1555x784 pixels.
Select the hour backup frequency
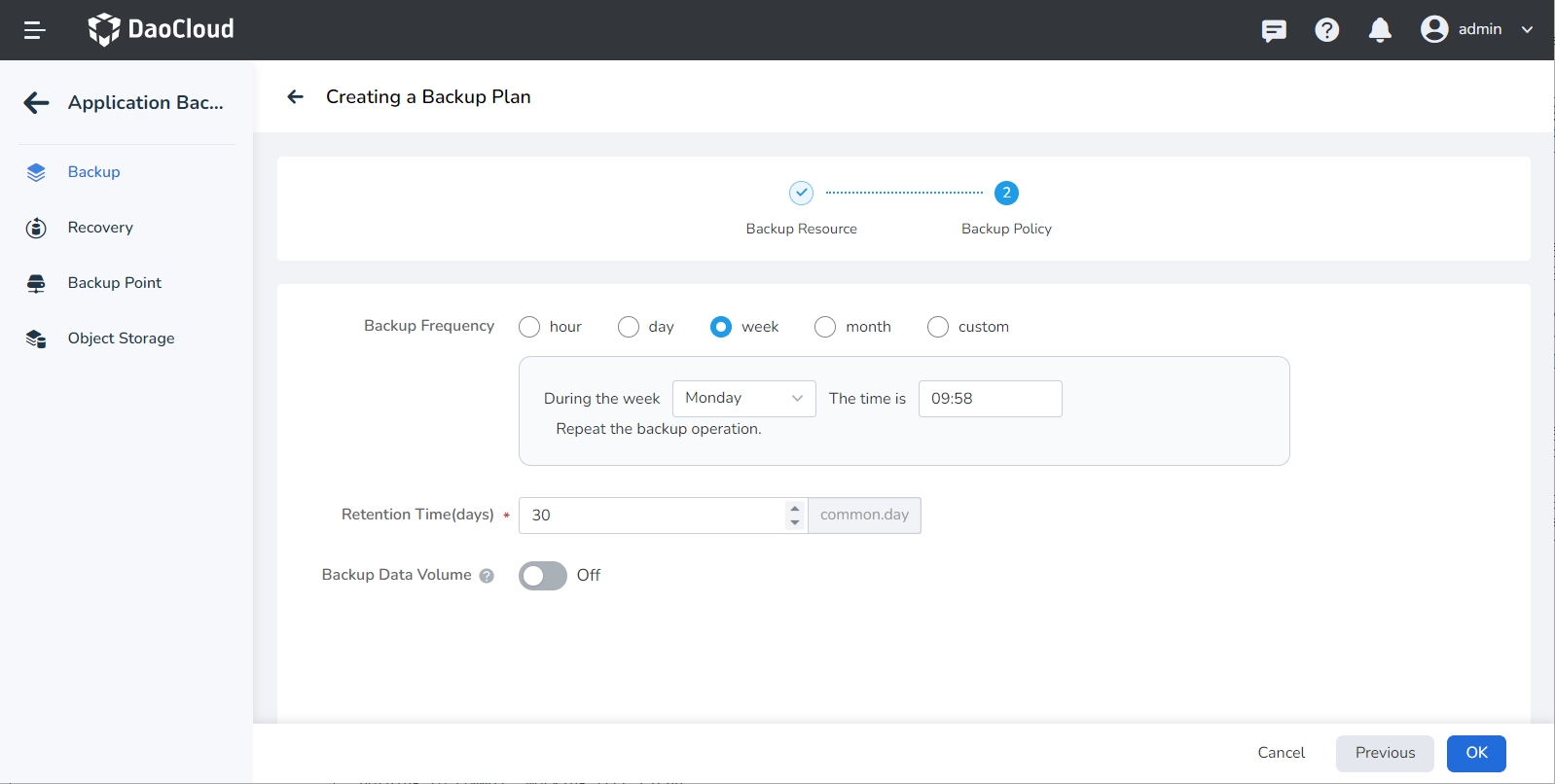point(529,327)
